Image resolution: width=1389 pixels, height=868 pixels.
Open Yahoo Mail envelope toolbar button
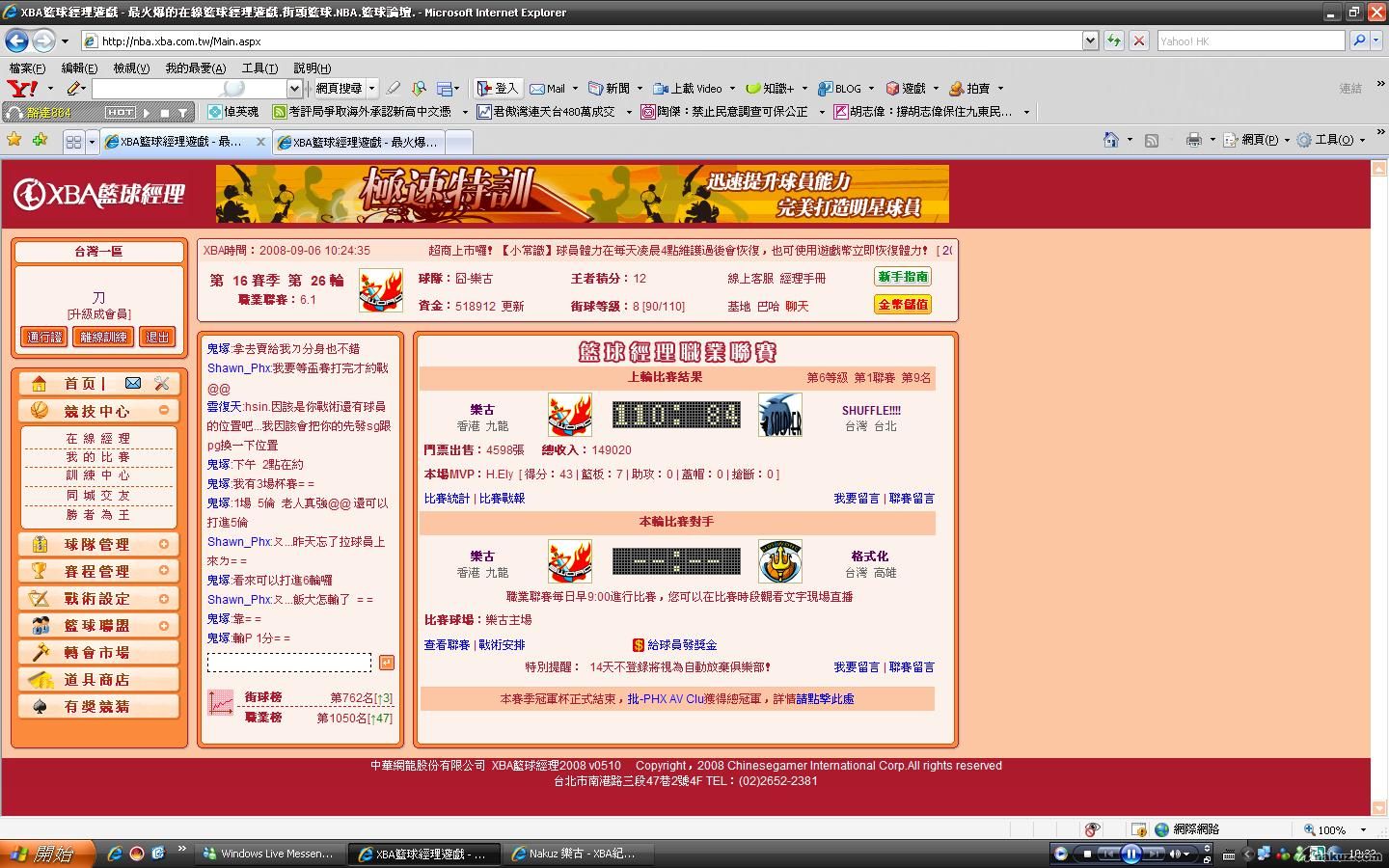548,88
